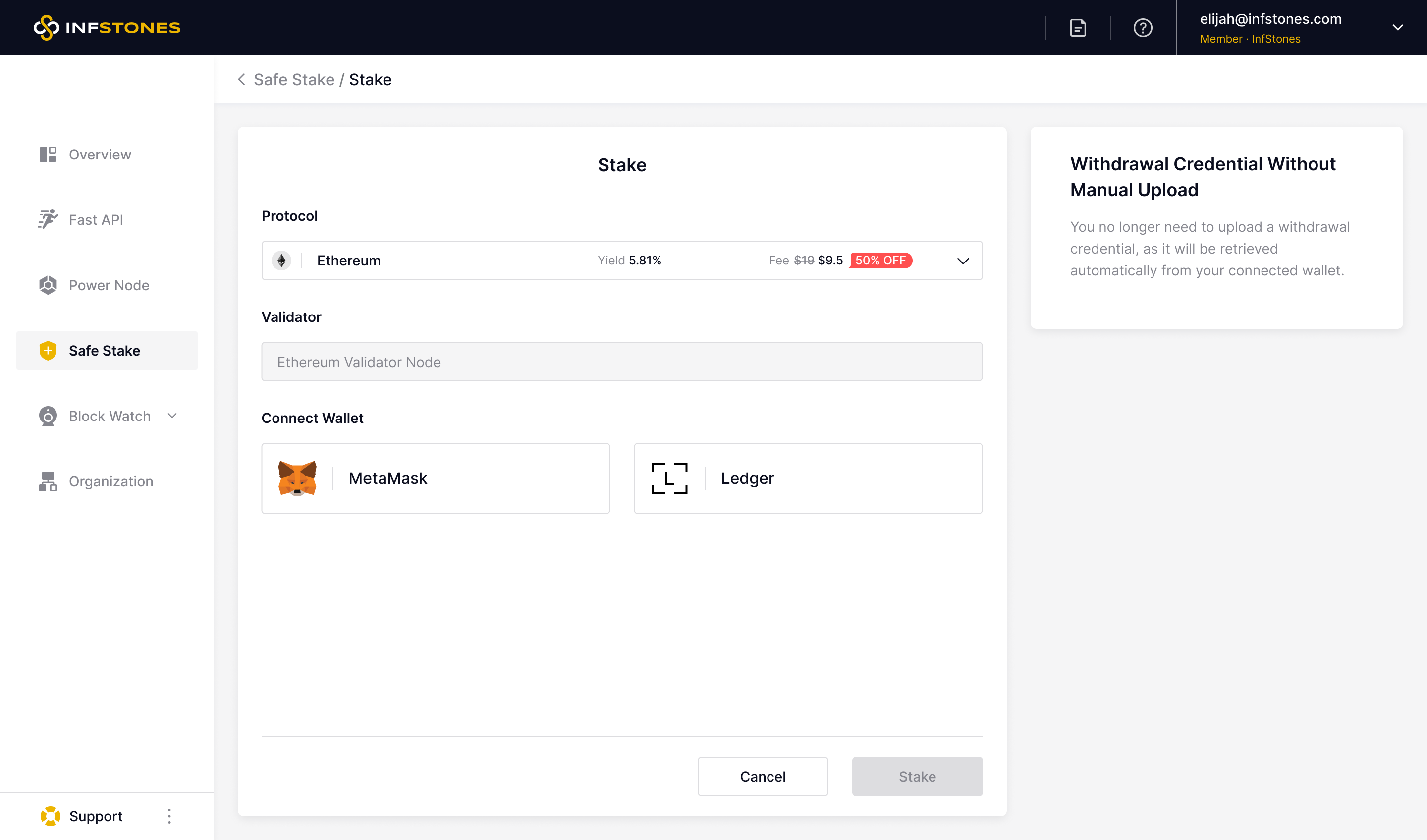This screenshot has height=840, width=1427.
Task: Click the back arrow beside Safe Stake
Action: tap(242, 80)
